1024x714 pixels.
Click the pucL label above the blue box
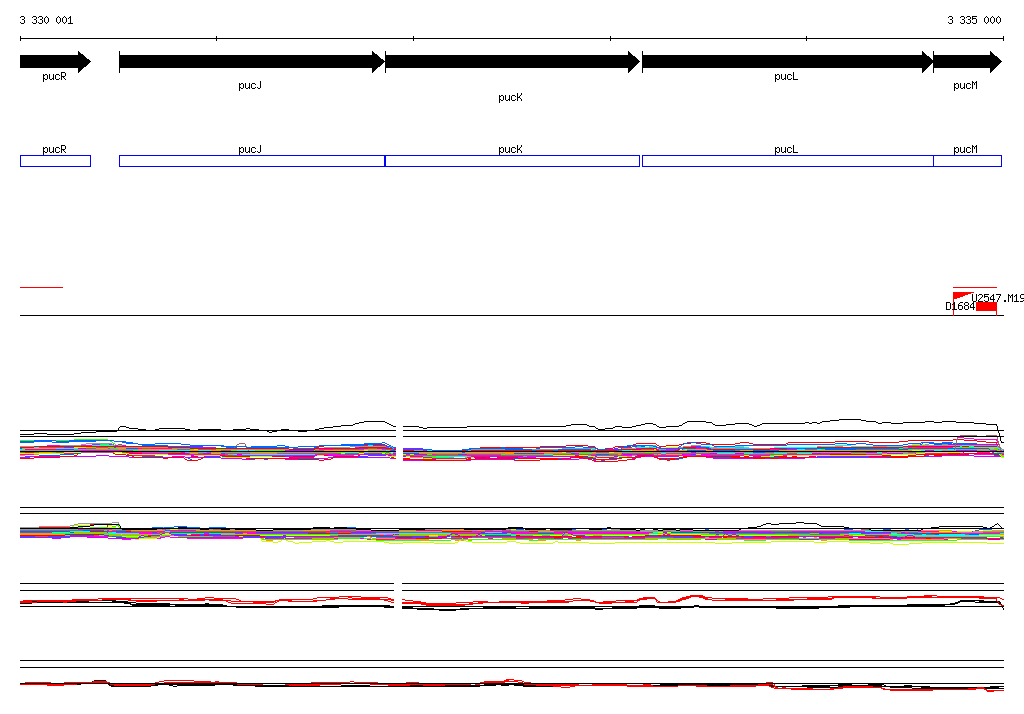[x=786, y=149]
